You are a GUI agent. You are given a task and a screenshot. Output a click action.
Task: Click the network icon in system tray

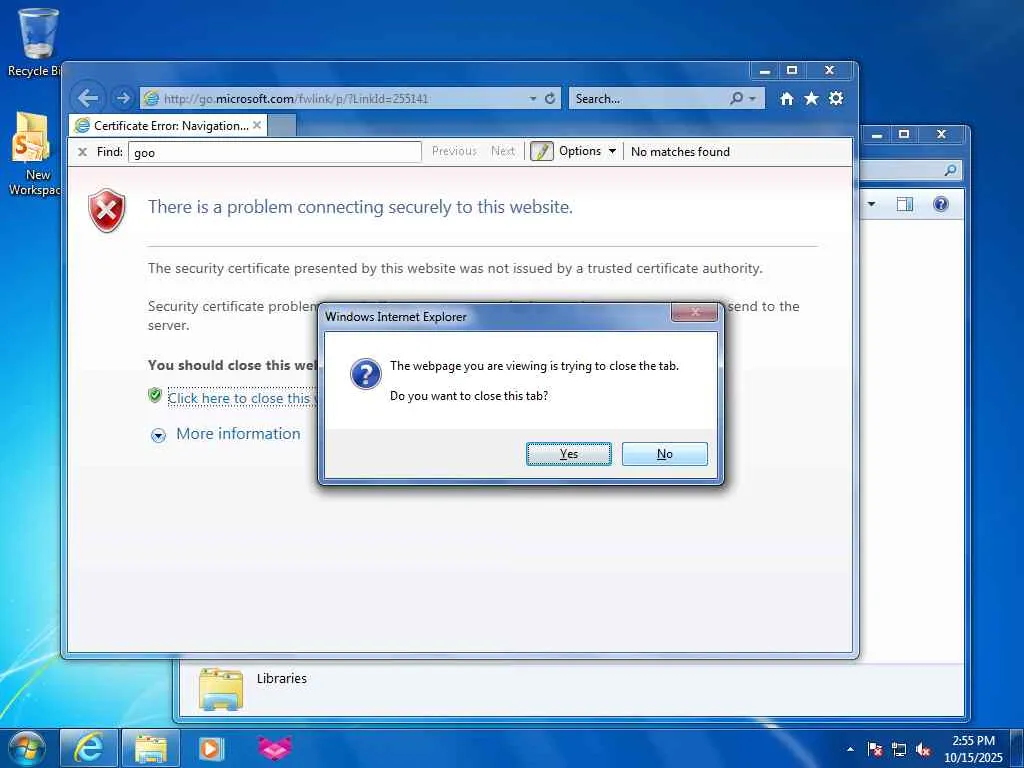pos(899,749)
